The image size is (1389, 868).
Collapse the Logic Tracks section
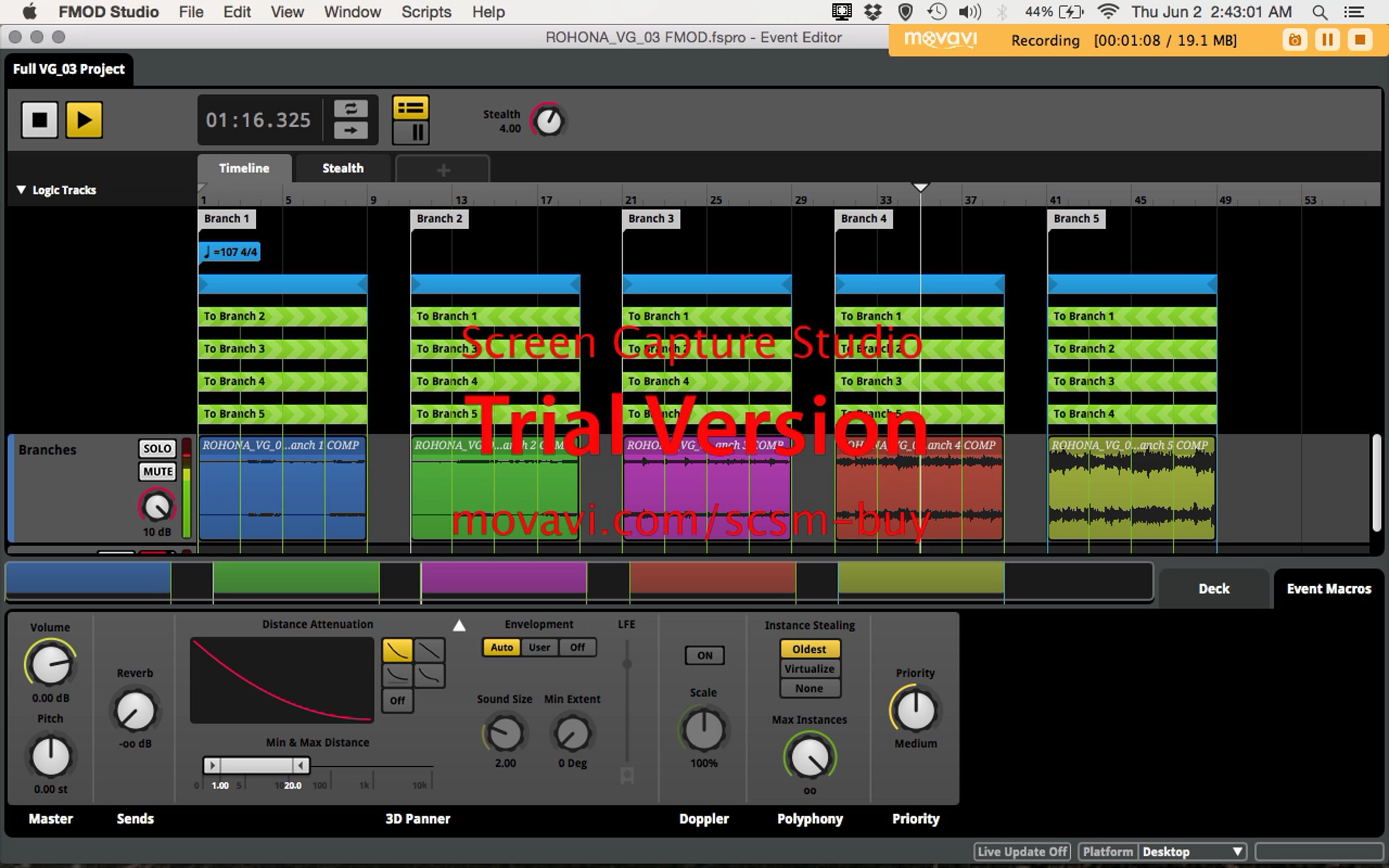(21, 190)
